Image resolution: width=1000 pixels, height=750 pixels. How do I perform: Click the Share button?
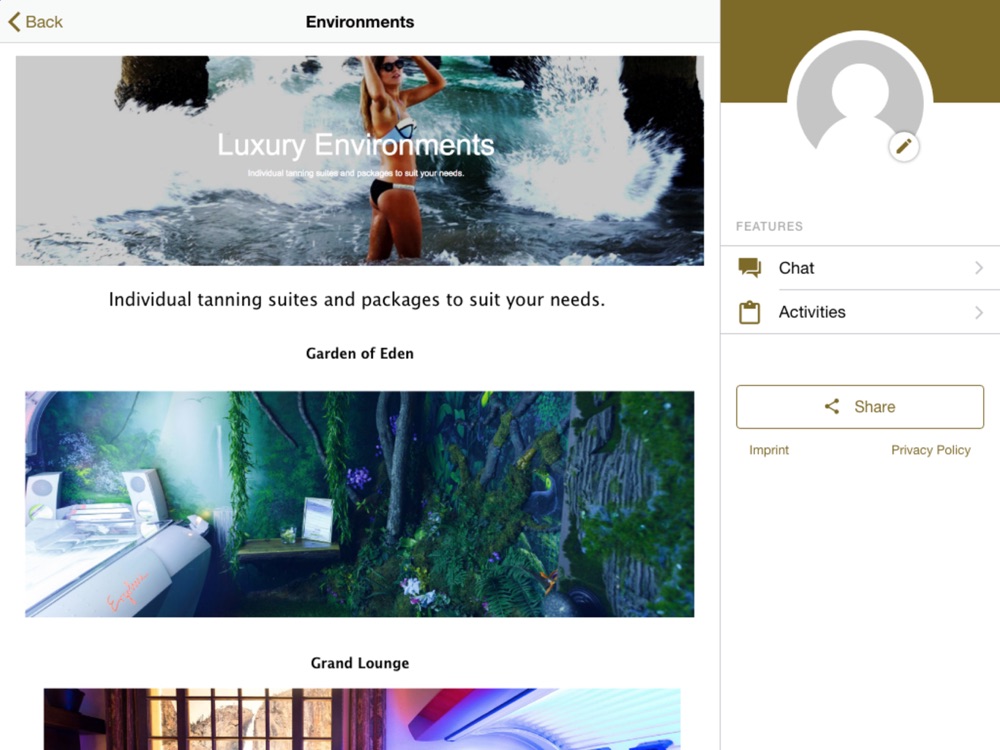point(860,407)
